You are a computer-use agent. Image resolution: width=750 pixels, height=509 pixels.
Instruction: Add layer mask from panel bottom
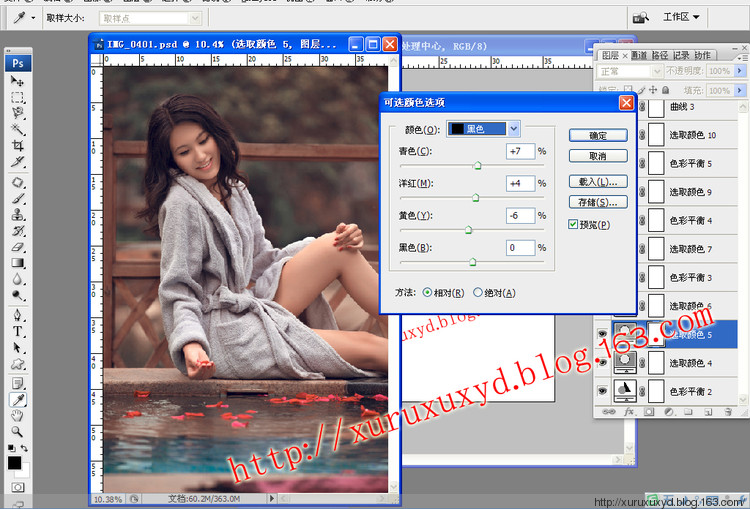[x=649, y=412]
